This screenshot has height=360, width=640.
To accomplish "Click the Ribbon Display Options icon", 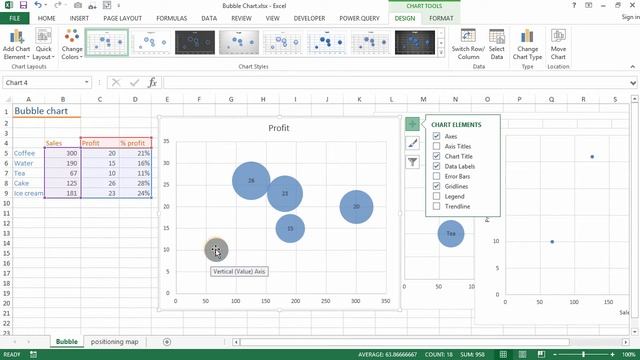I will [x=589, y=5].
